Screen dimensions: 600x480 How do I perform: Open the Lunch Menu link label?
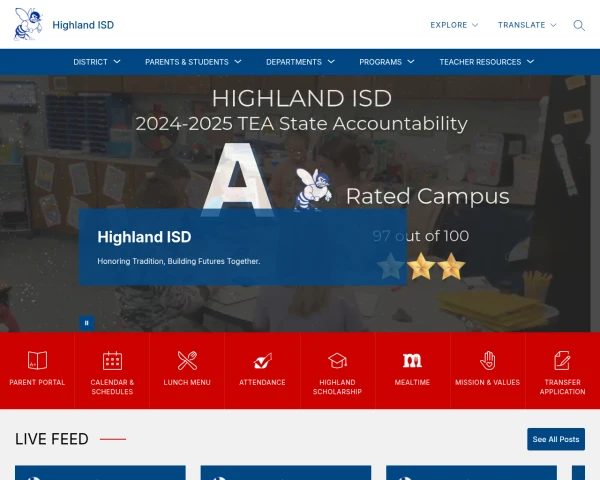click(187, 382)
